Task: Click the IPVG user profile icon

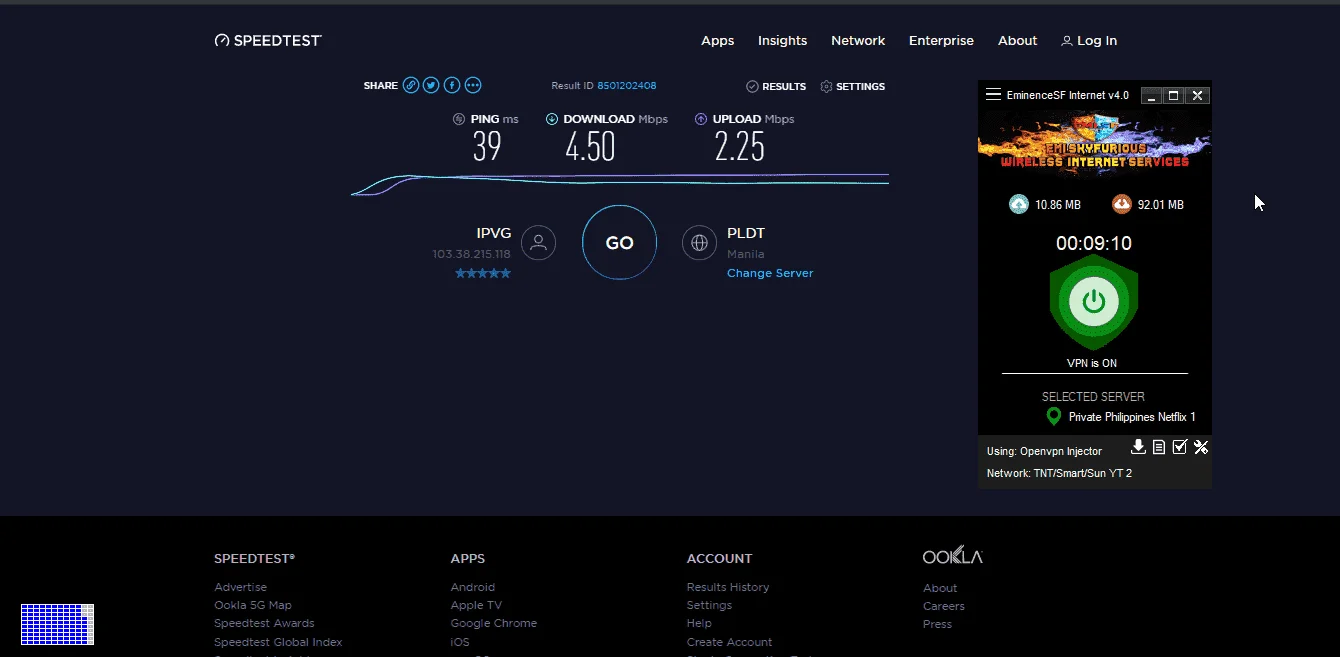Action: [538, 242]
